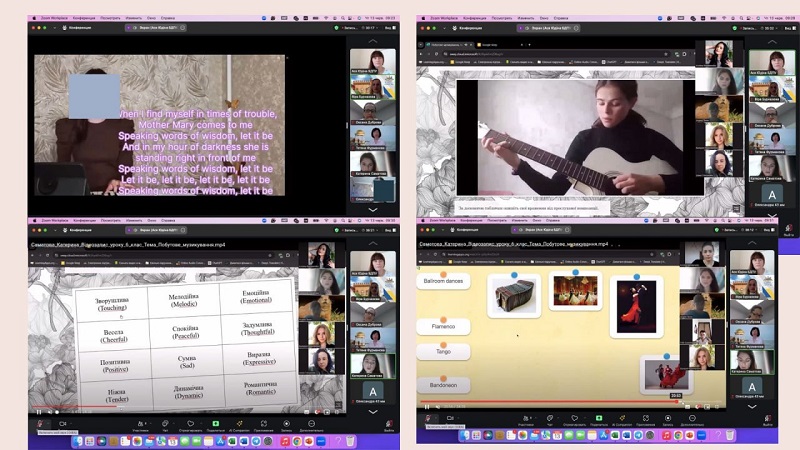This screenshot has height=450, width=800.
Task: Open Finder from bottom-left dock
Action: pyautogui.click(x=78, y=441)
